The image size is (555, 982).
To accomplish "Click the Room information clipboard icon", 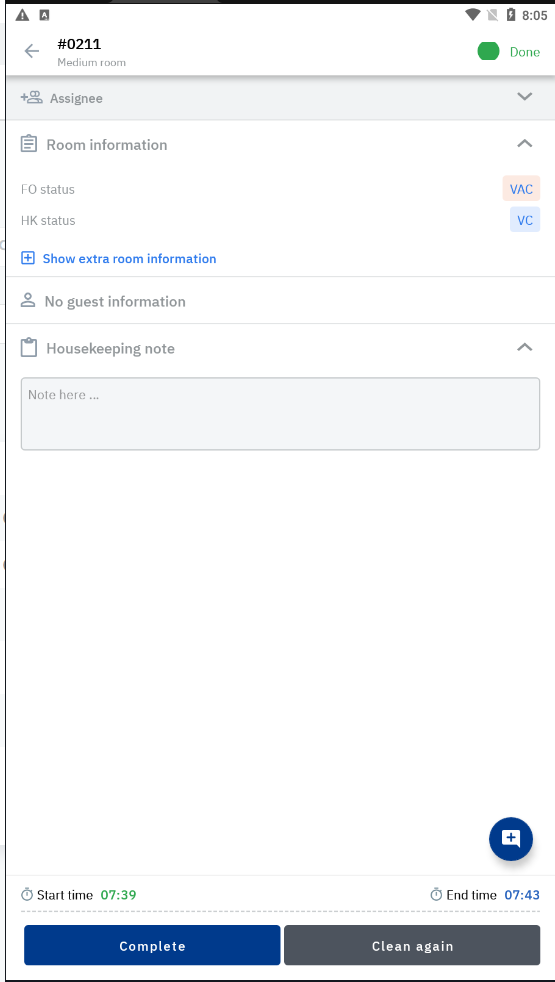I will [x=29, y=144].
